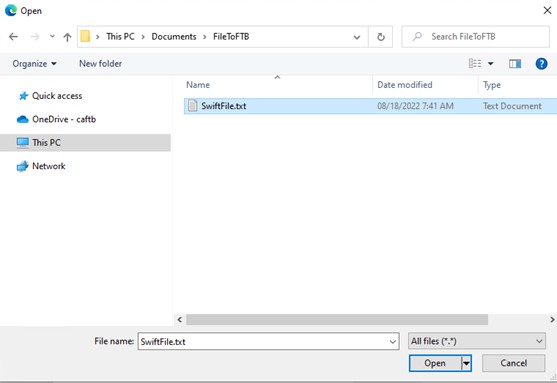Viewport: 557px width, 383px height.
Task: Expand the chevron after This PC breadcrumb
Action: 143,37
